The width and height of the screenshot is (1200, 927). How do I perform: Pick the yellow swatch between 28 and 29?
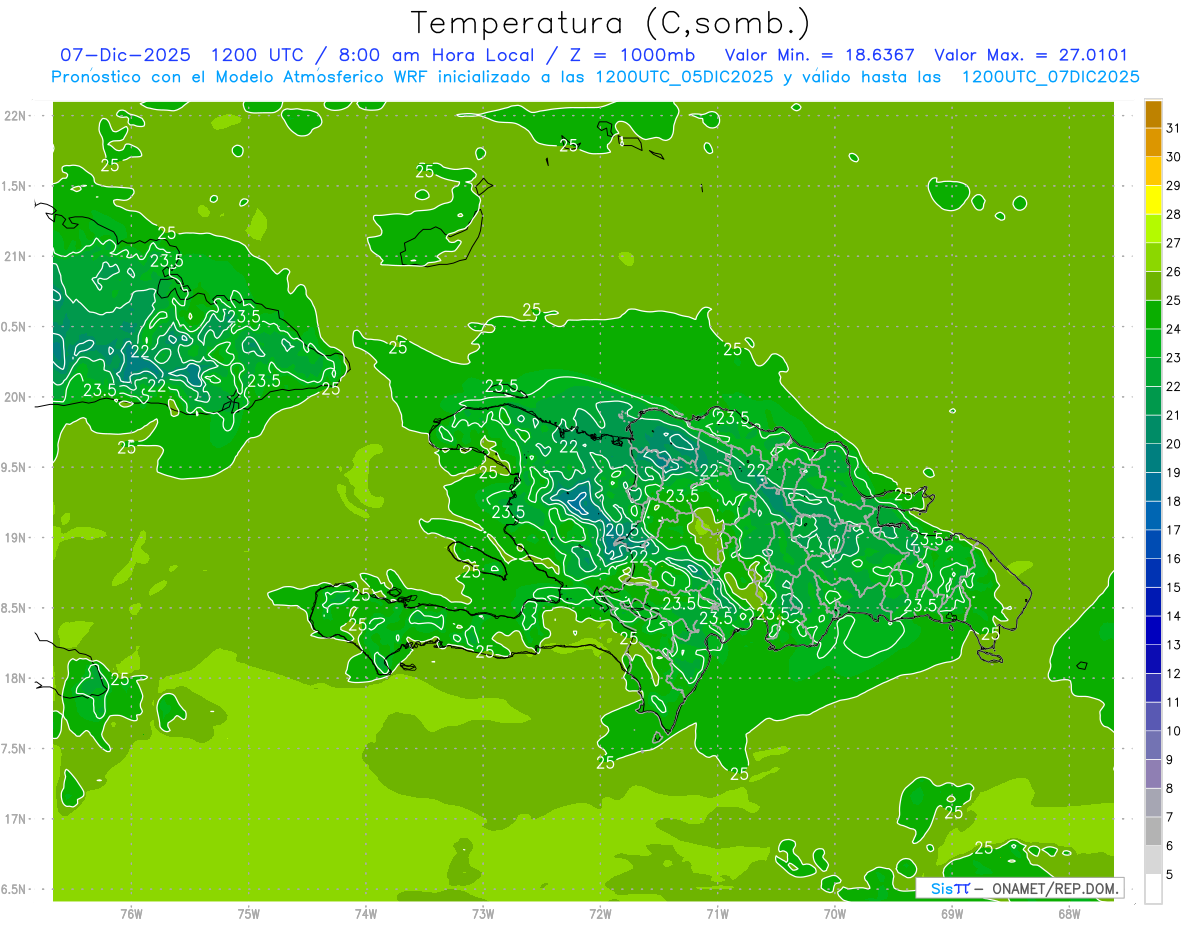1153,200
